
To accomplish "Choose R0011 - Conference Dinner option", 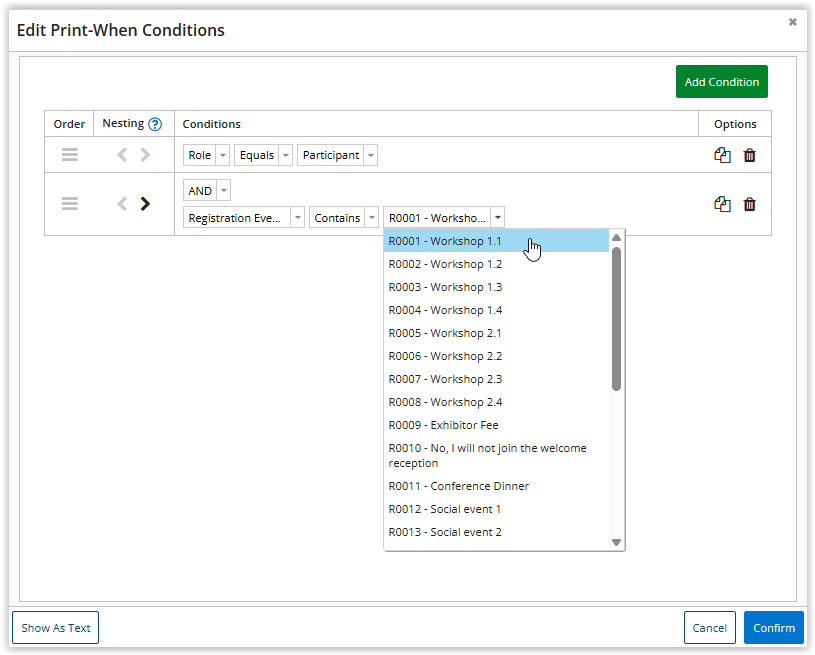I will pyautogui.click(x=458, y=486).
